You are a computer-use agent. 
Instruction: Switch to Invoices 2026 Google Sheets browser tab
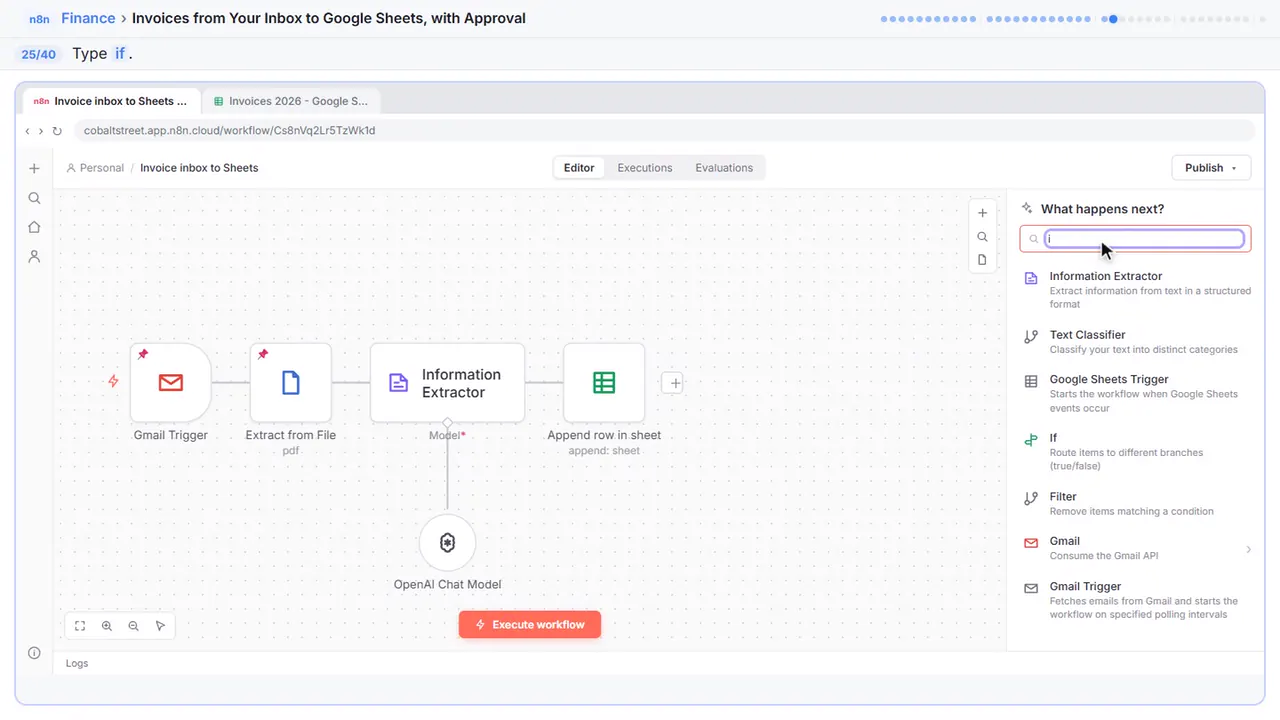coord(291,101)
